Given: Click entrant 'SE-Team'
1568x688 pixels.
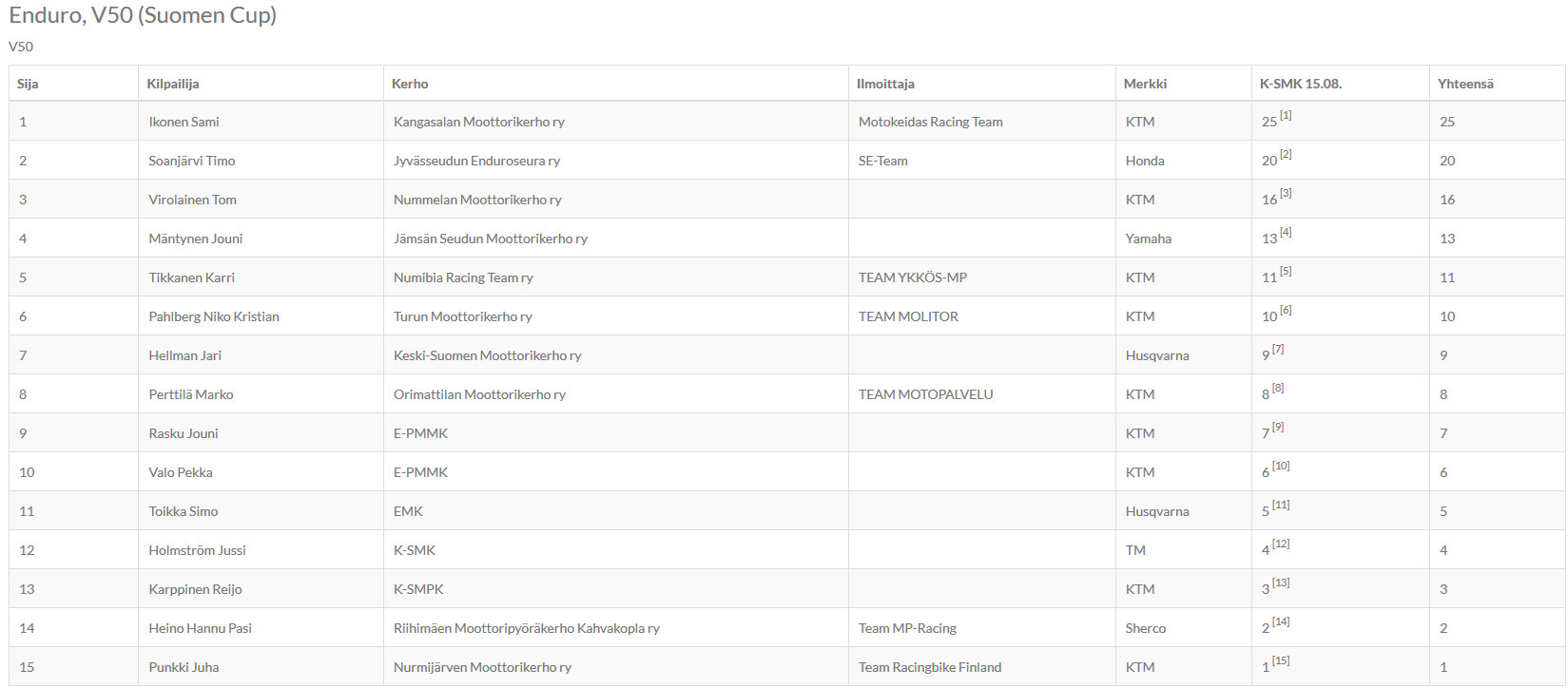Looking at the screenshot, I should [882, 161].
